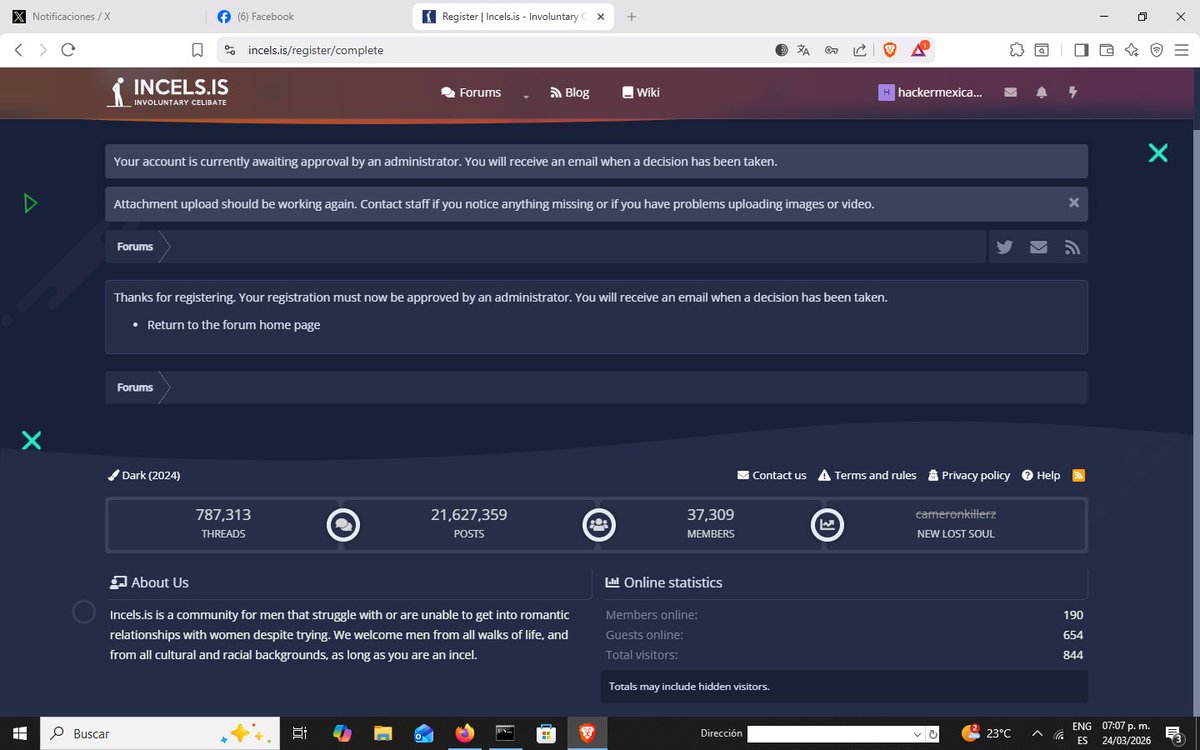Viewport: 1200px width, 750px height.
Task: Open Brave Shields lion icon
Action: (x=890, y=50)
